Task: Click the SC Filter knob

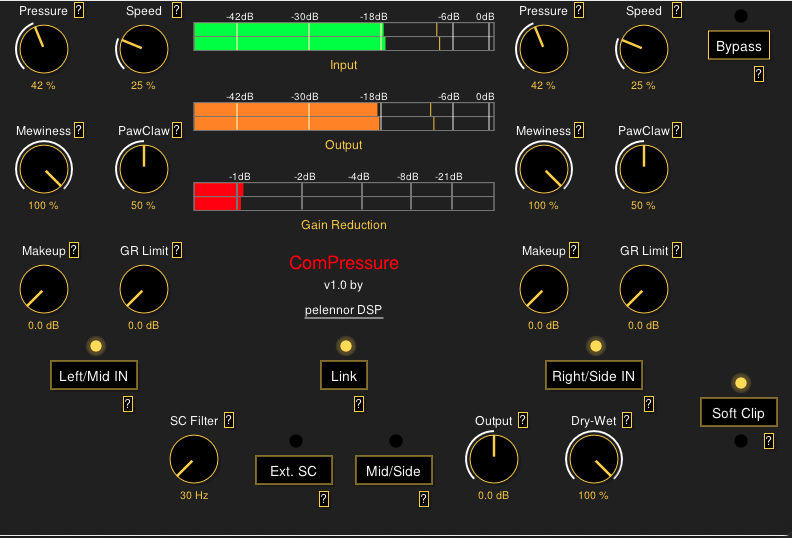Action: [x=193, y=461]
